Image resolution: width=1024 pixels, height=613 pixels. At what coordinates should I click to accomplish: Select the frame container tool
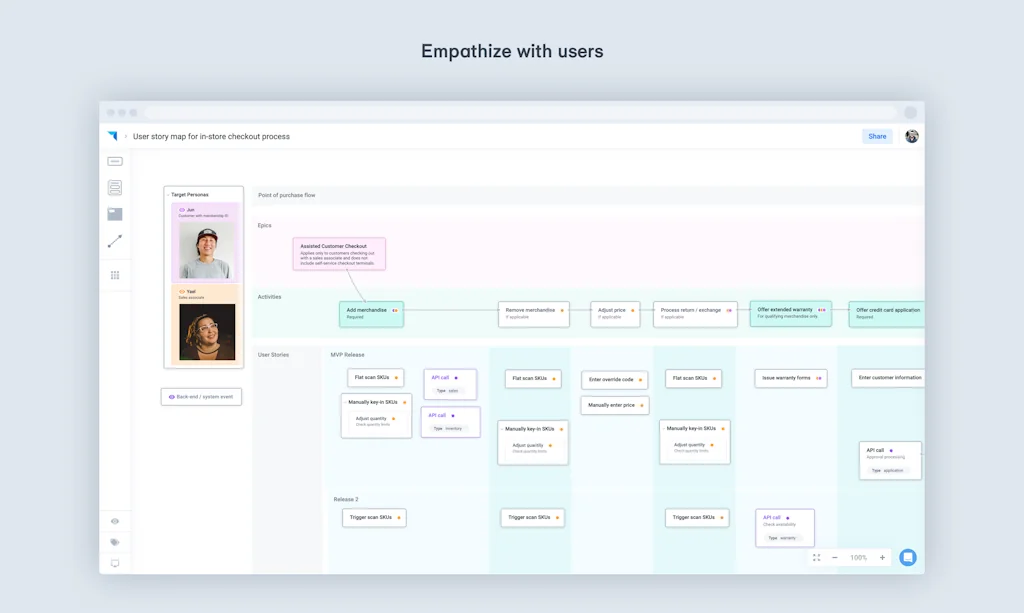[x=115, y=214]
